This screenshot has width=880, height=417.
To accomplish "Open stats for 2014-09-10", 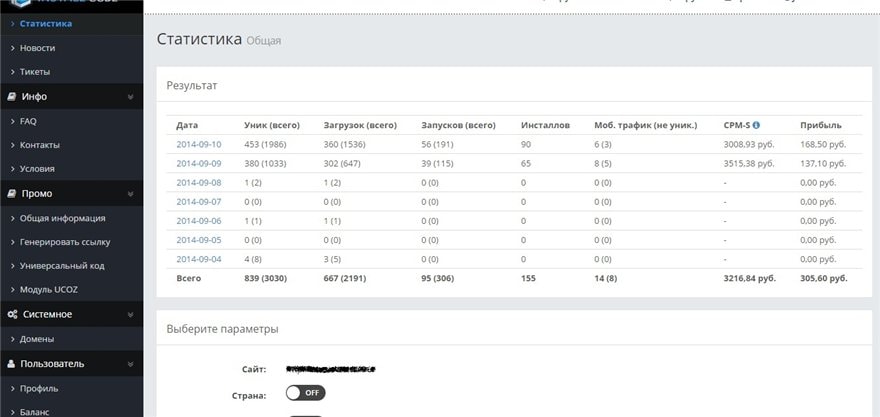I will point(199,144).
